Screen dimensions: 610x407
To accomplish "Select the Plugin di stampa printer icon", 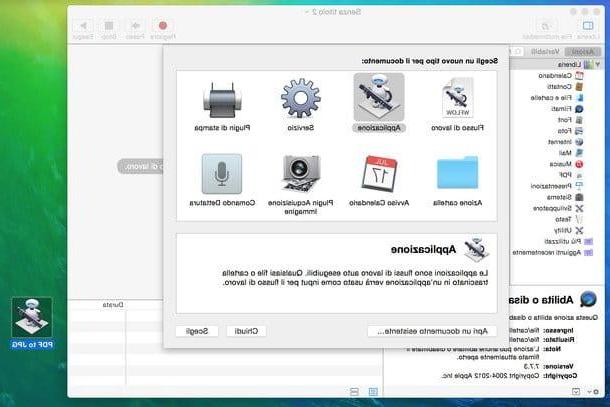I will 222,100.
